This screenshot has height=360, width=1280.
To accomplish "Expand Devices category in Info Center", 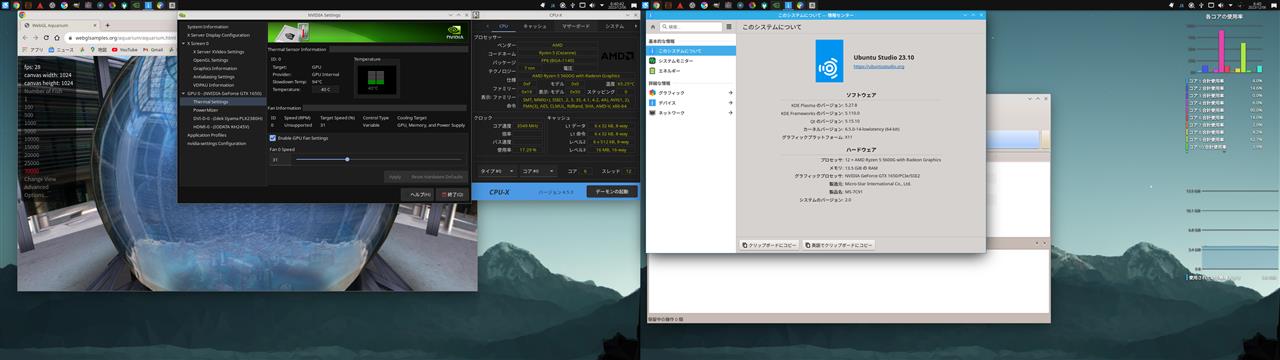I will pyautogui.click(x=691, y=103).
